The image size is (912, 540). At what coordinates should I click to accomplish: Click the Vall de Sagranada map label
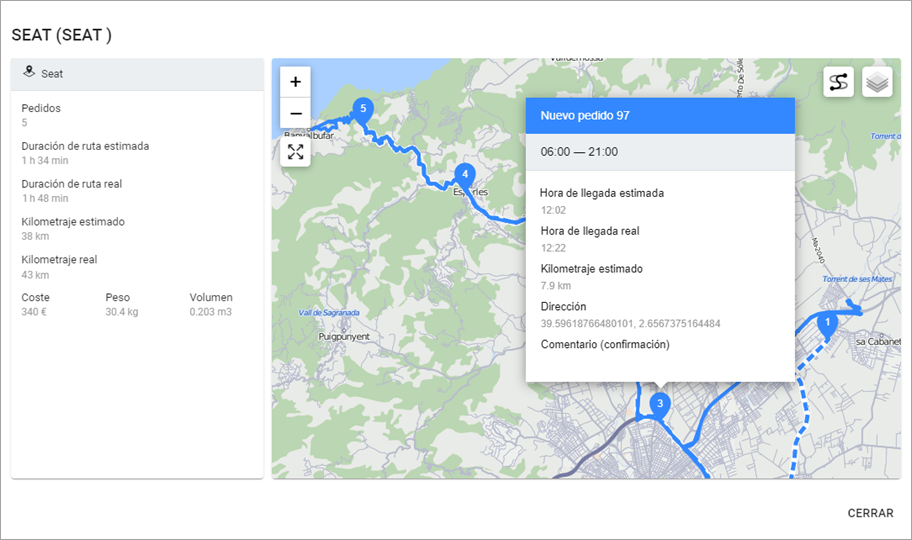click(x=329, y=312)
